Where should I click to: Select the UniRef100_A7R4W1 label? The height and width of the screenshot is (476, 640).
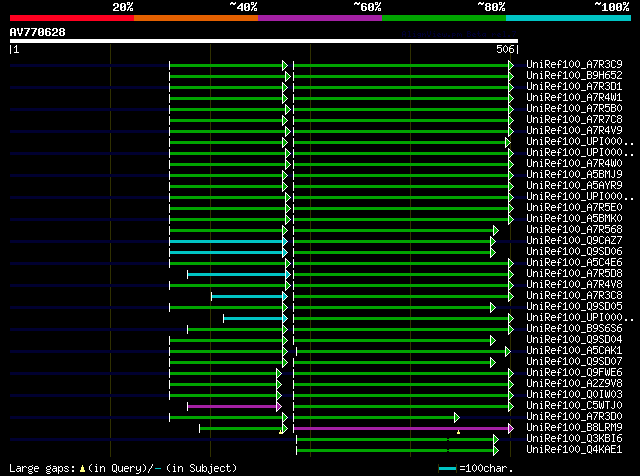pyautogui.click(x=574, y=97)
